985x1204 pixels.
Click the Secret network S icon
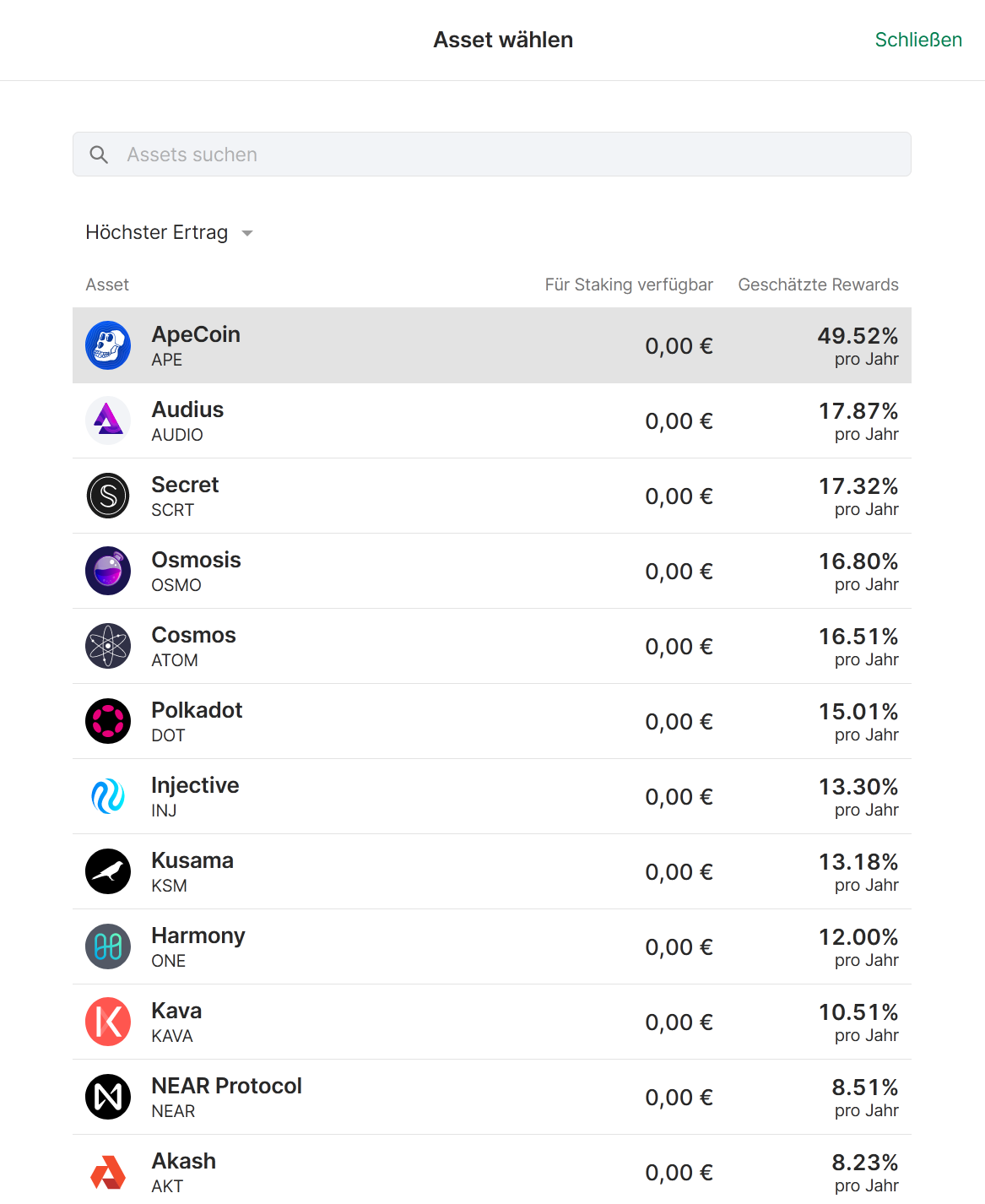click(108, 496)
